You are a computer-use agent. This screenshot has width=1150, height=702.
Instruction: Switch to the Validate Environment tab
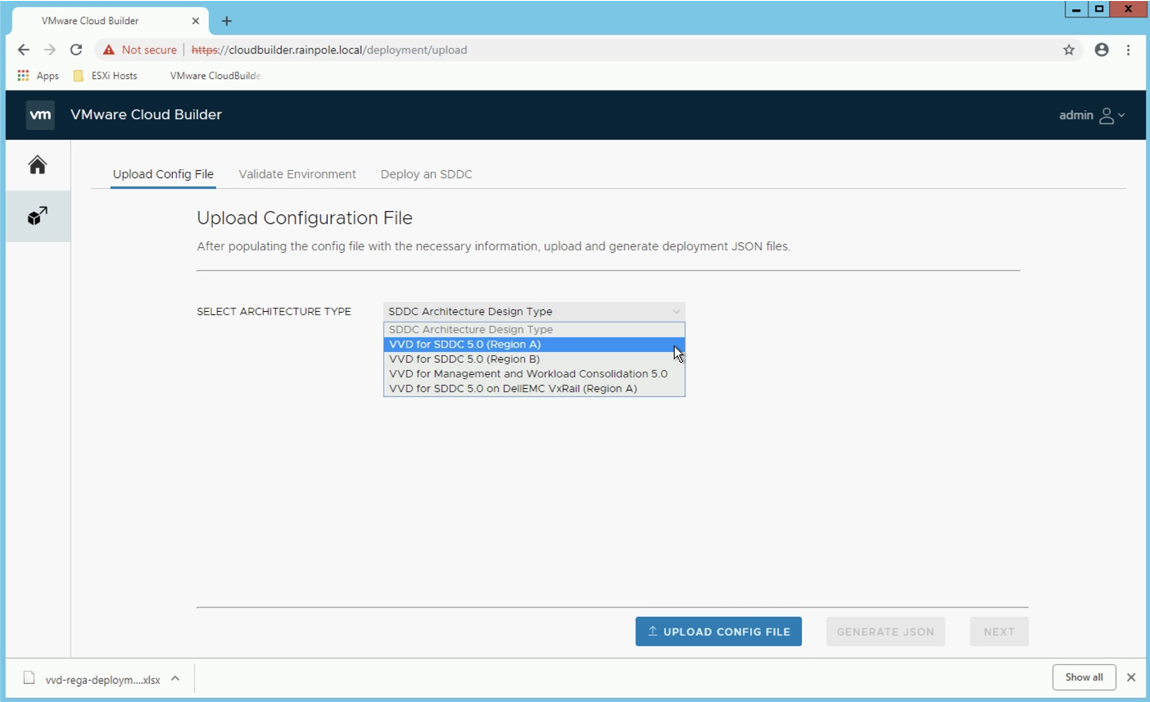297,174
